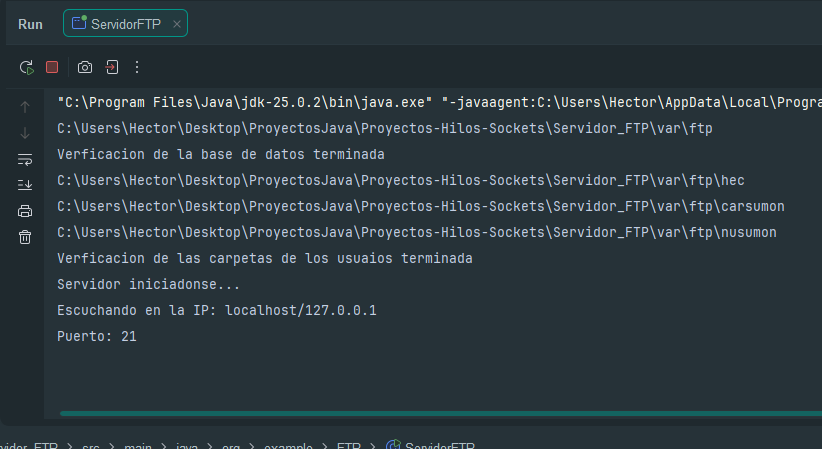Click the up arrow in console gutter
Image resolution: width=822 pixels, height=449 pixels.
(x=25, y=107)
